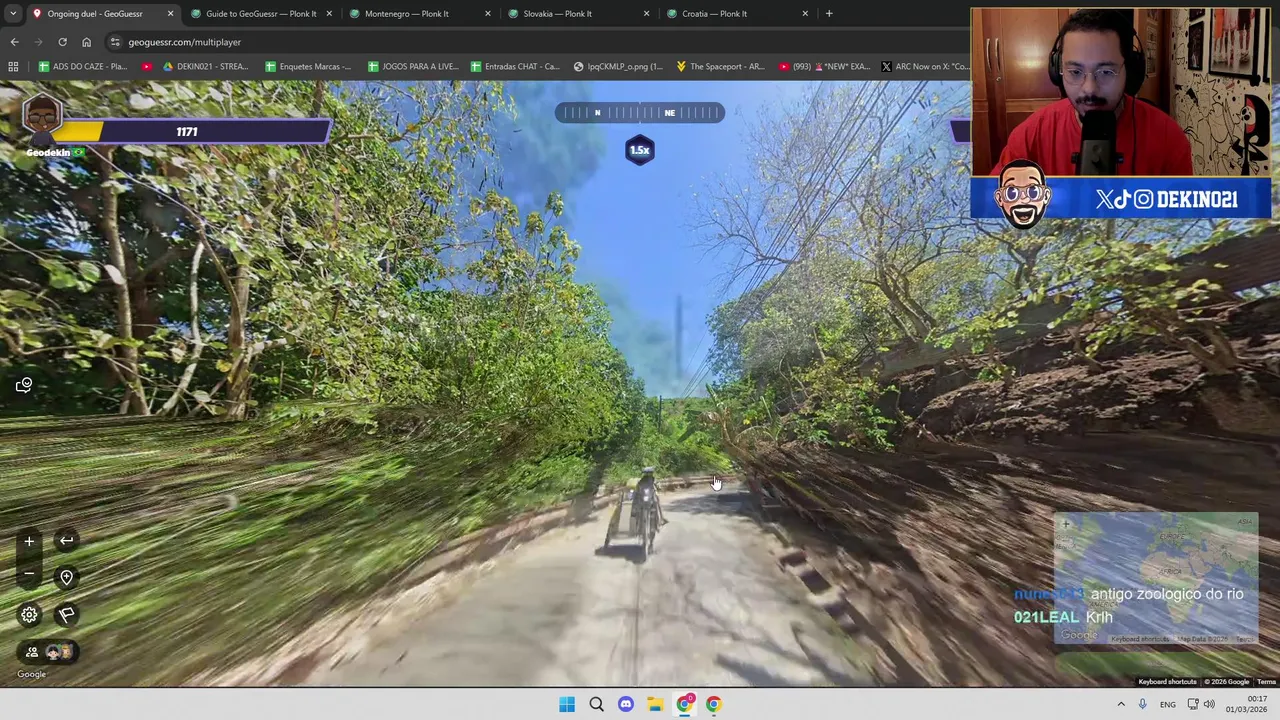Open the Windows Start menu
This screenshot has height=720, width=1280.
(567, 704)
